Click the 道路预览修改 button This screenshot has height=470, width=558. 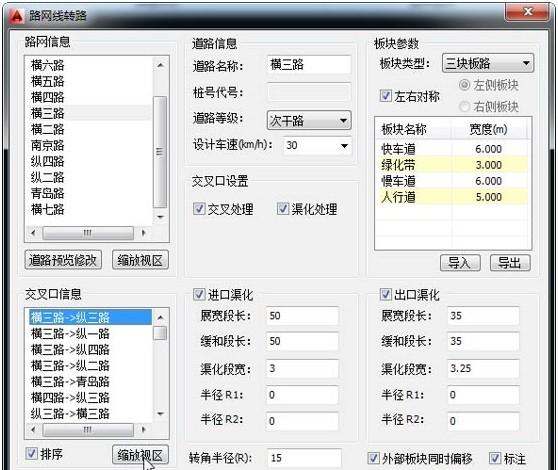[63, 260]
